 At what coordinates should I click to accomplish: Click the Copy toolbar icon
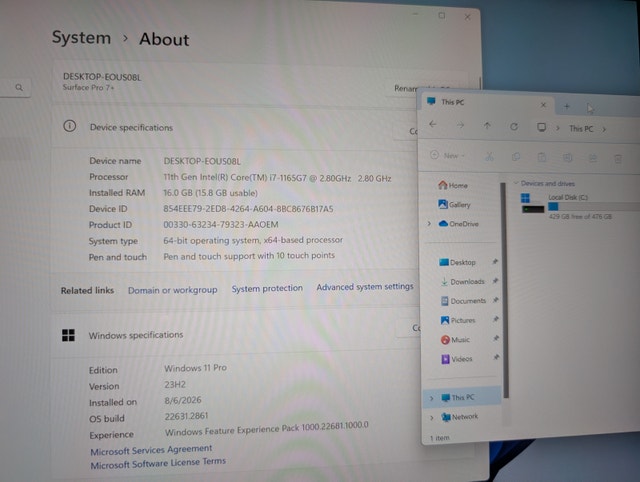pyautogui.click(x=516, y=157)
